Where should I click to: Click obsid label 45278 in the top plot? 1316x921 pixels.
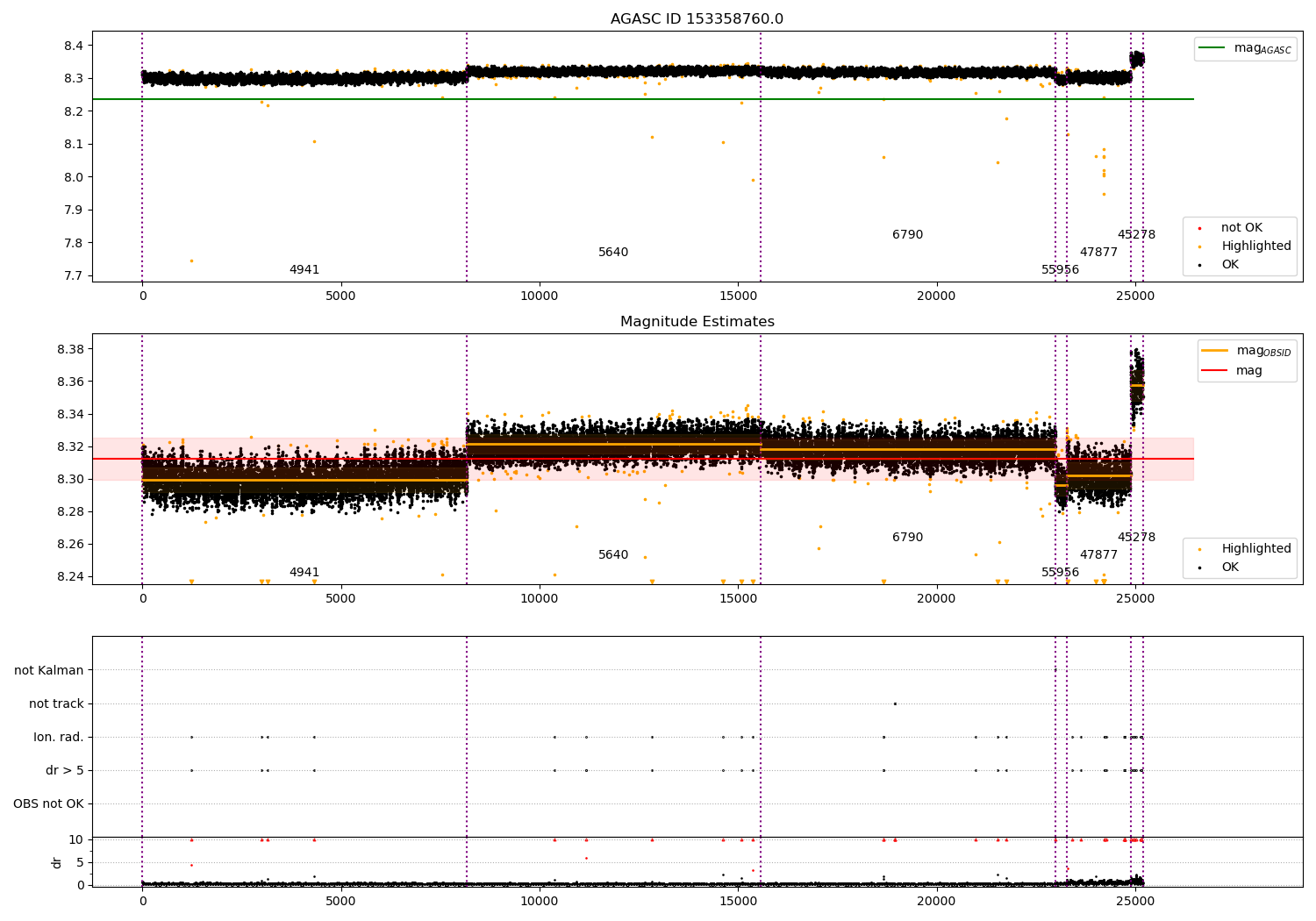point(1136,235)
